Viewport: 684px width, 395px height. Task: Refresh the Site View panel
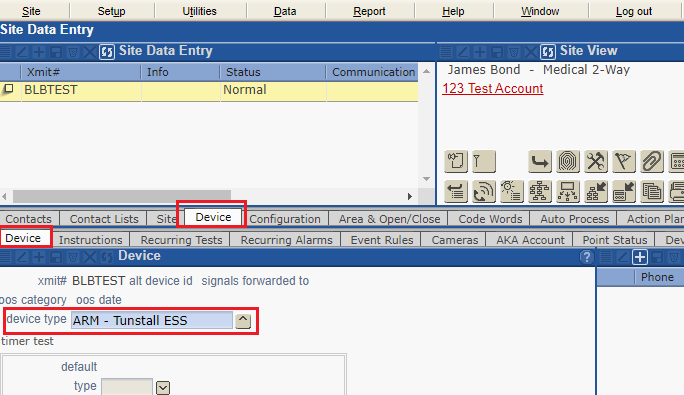548,52
